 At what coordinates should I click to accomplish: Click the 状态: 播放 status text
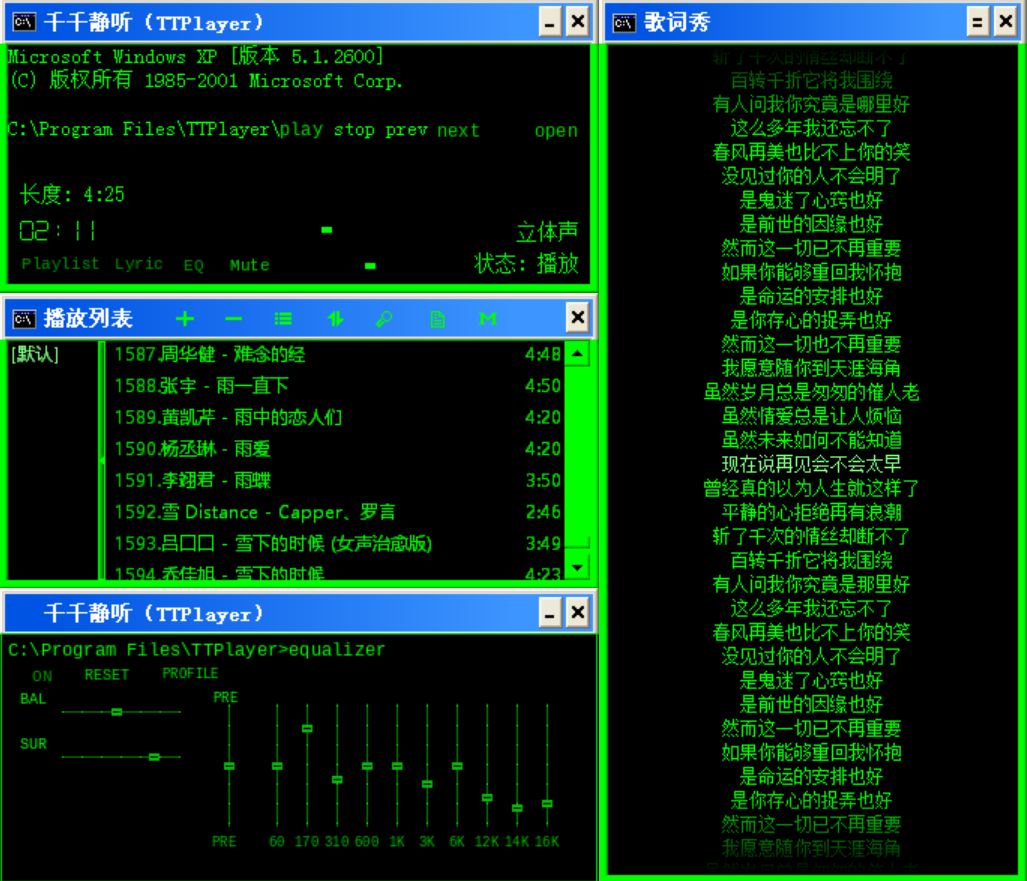tap(526, 264)
